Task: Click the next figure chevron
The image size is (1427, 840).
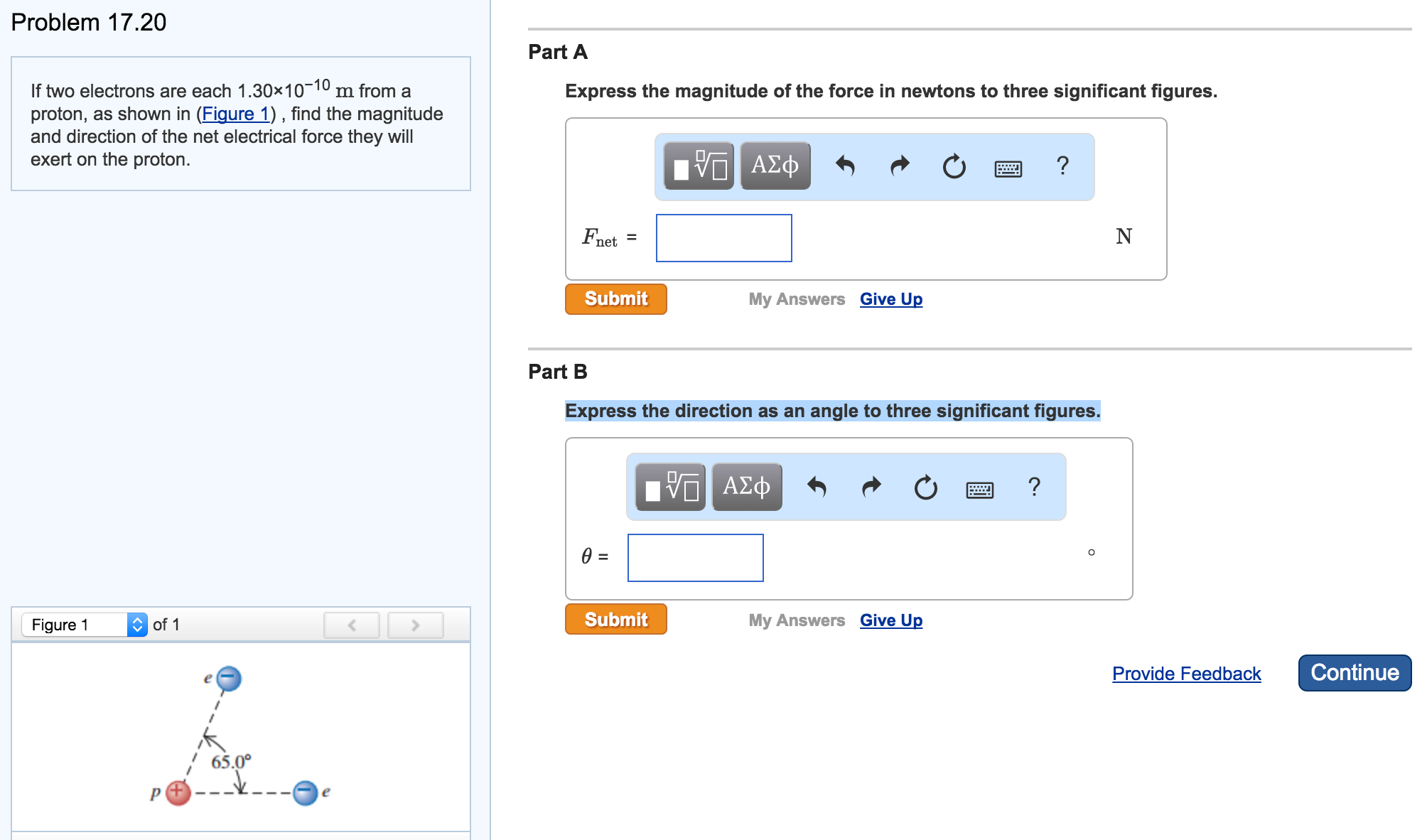Action: pos(414,625)
